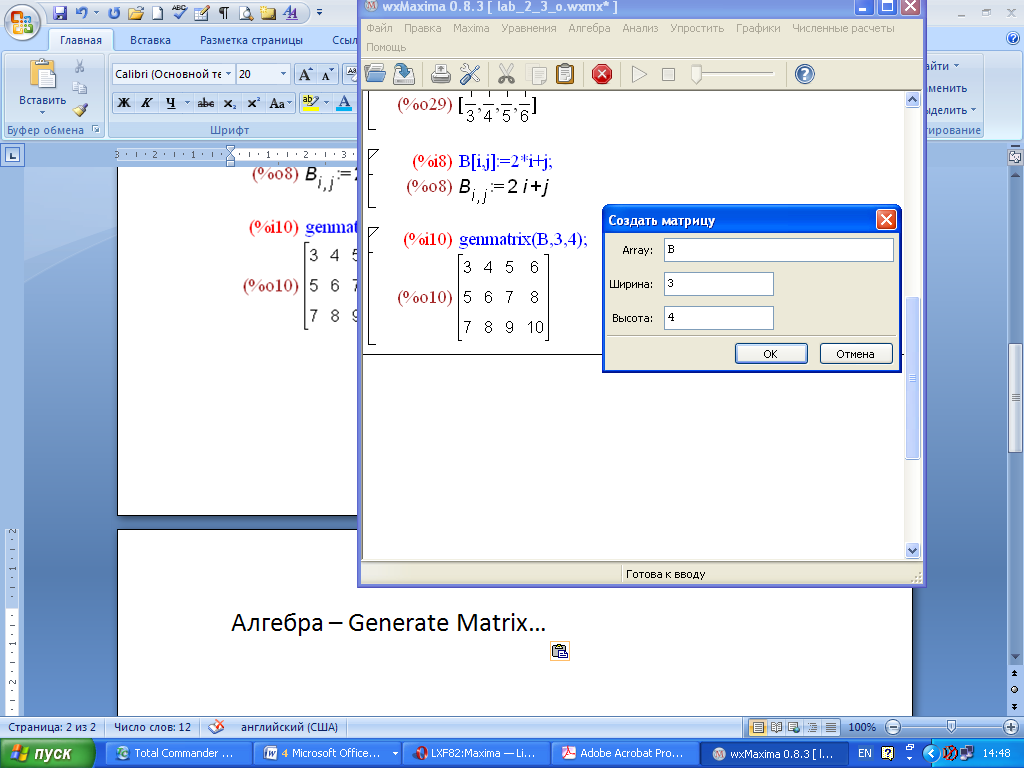
Task: Open the Customize Quick Access Toolbar dropdown
Action: click(319, 12)
